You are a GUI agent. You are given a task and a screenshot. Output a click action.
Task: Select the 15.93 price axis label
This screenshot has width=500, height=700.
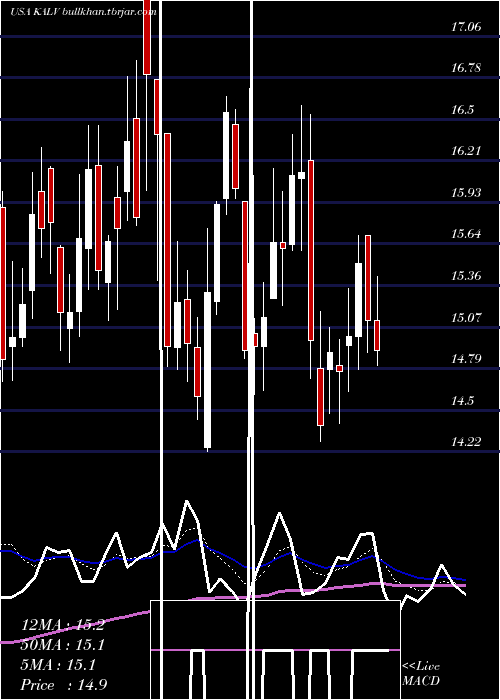(466, 192)
